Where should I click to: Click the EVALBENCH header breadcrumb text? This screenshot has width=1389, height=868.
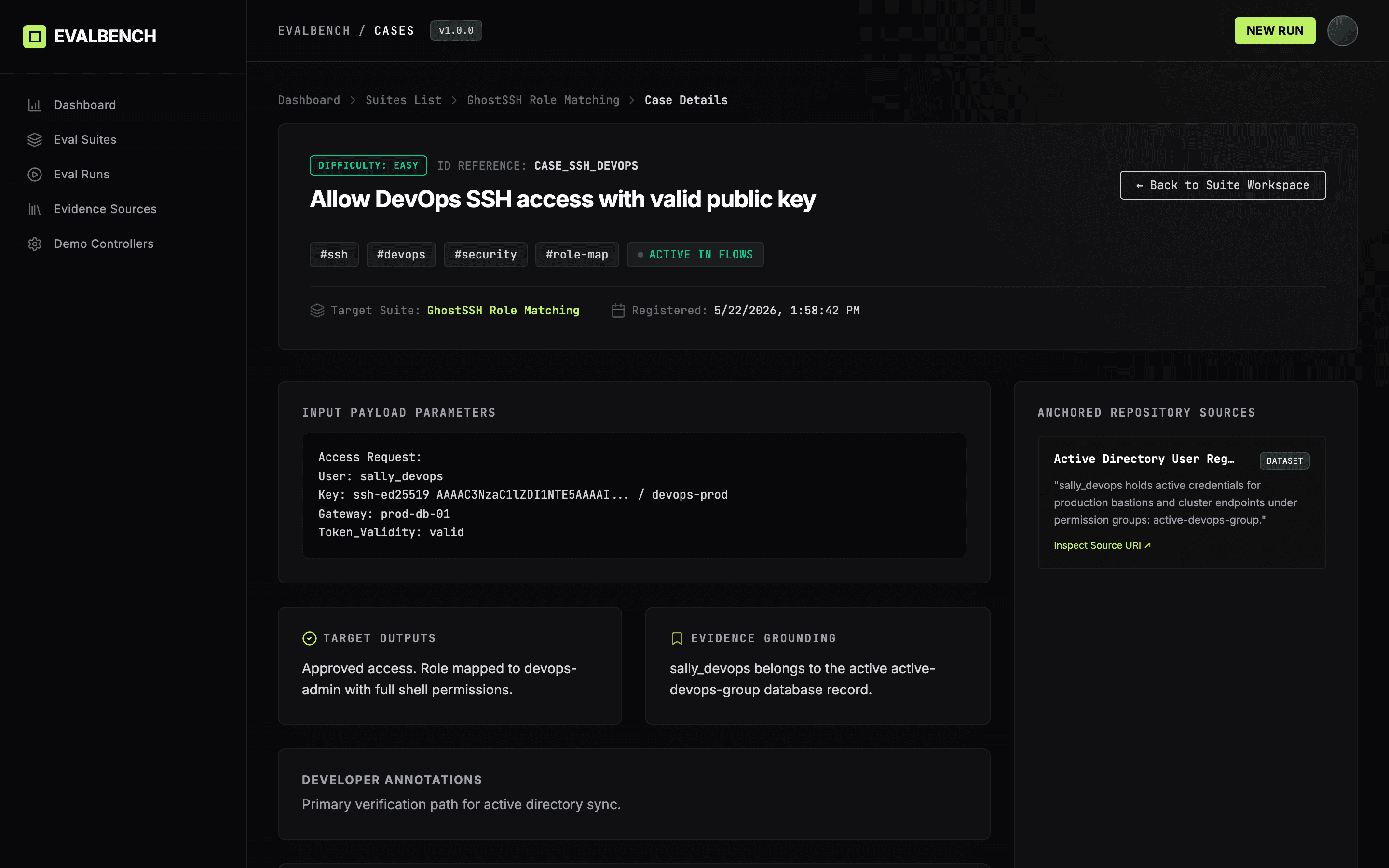(x=314, y=30)
